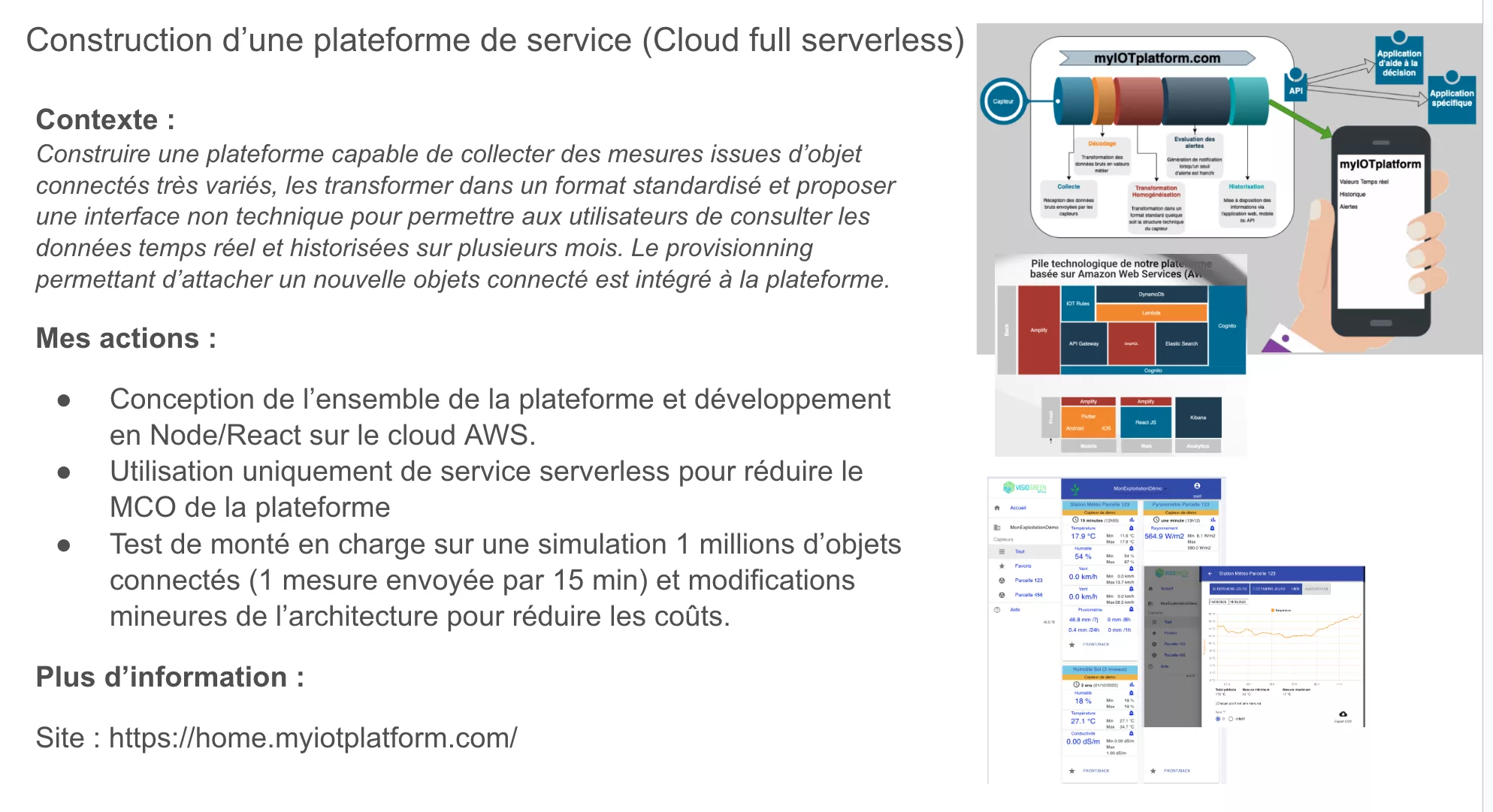1493x812 pixels.
Task: Click the Plus d'information heading
Action: click(170, 678)
